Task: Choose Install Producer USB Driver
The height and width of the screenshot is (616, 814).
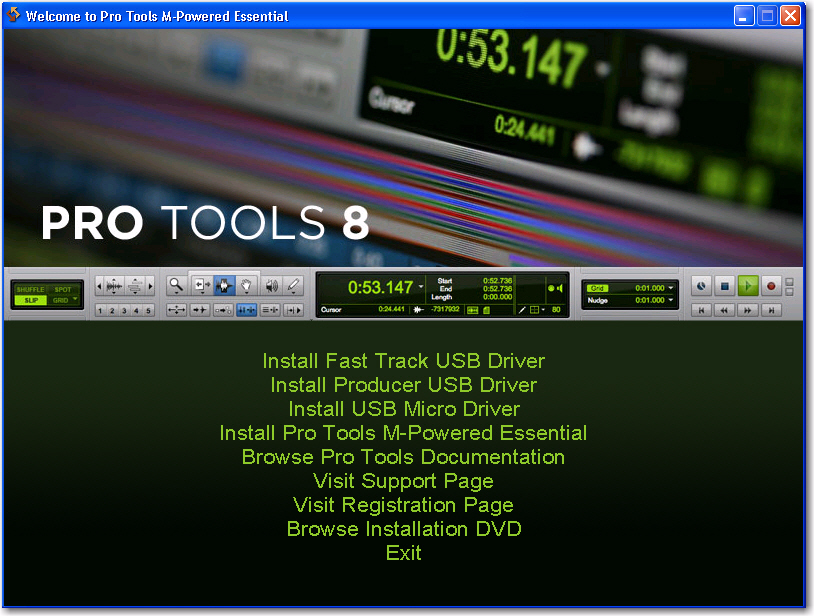Action: click(403, 385)
